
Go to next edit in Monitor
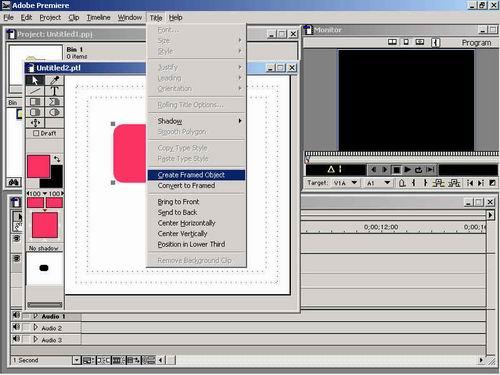[x=481, y=183]
